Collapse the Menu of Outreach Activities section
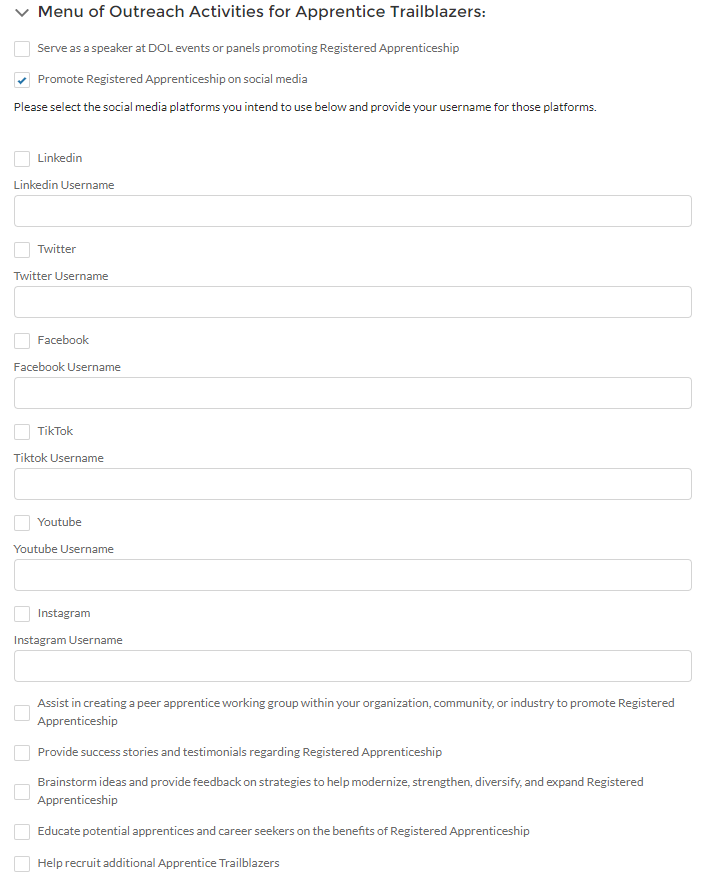The image size is (712, 880). (22, 12)
